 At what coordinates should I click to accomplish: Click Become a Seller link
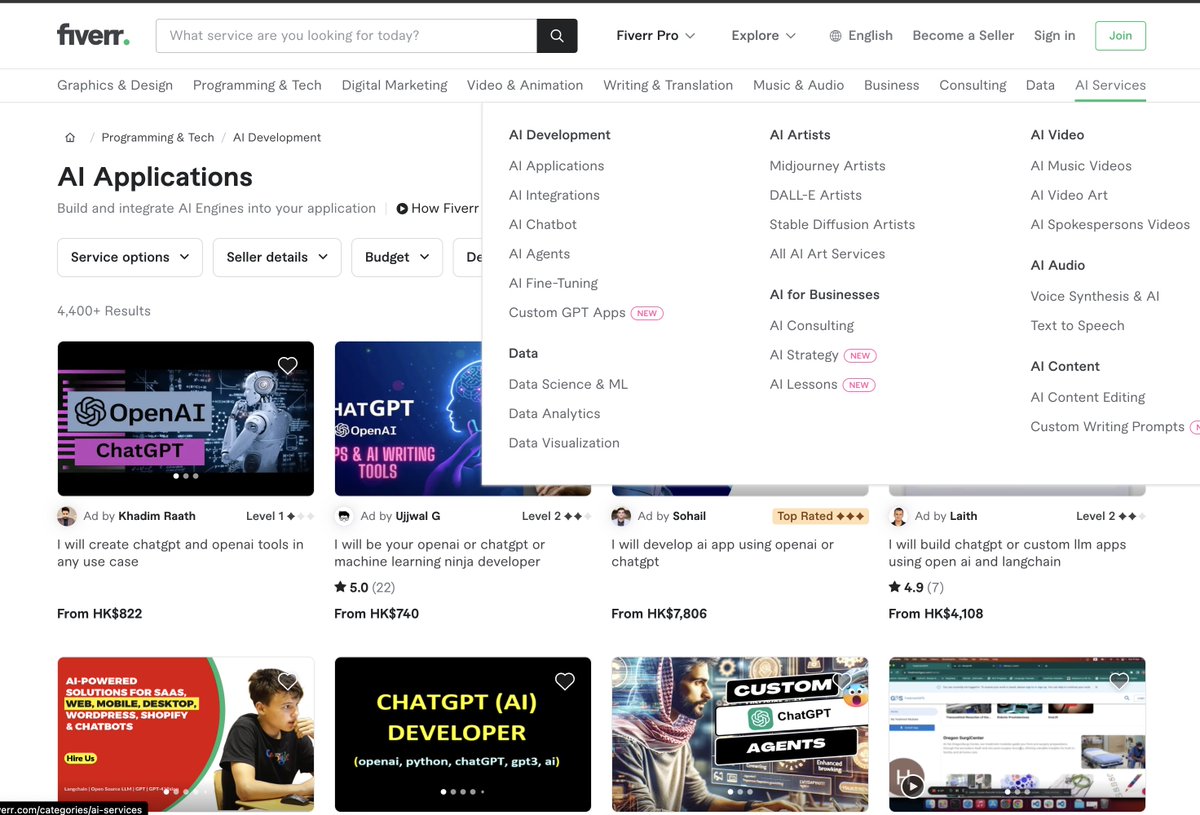(963, 36)
